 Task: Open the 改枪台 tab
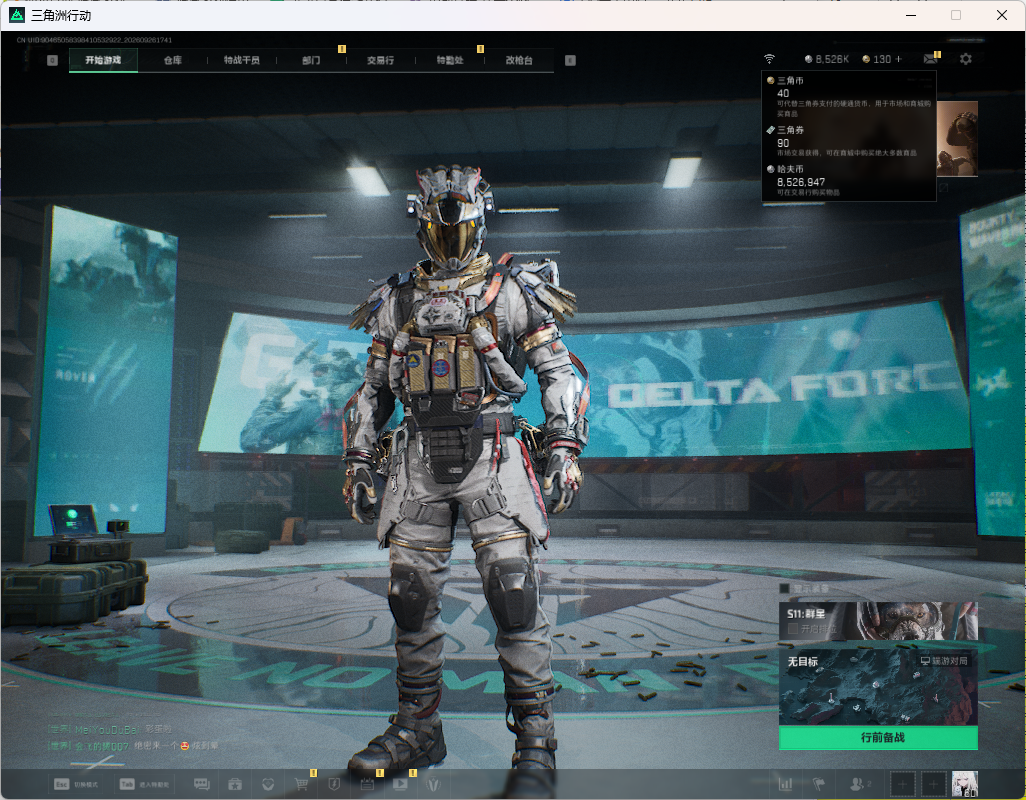click(x=519, y=60)
